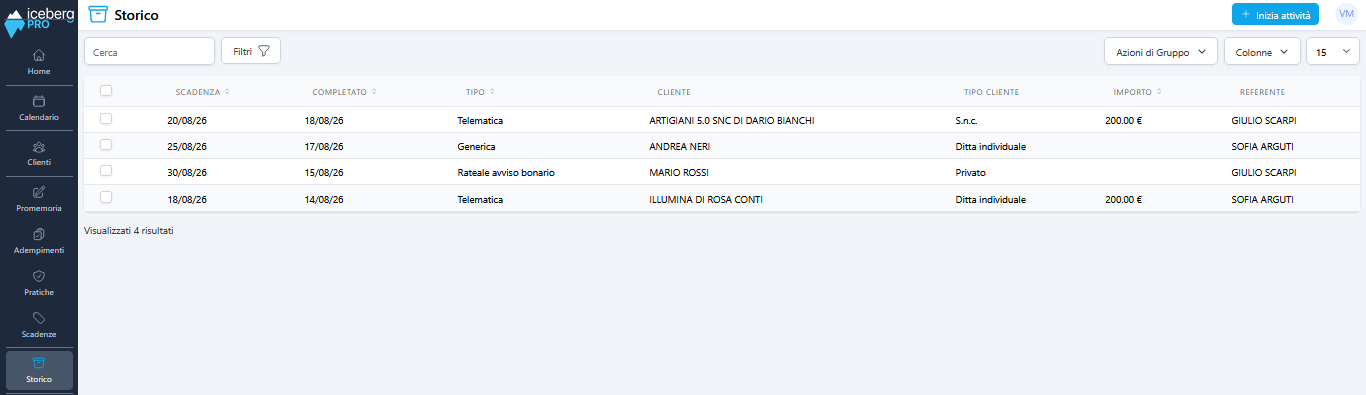Sort by the Scadenza column arrows

pyautogui.click(x=227, y=92)
